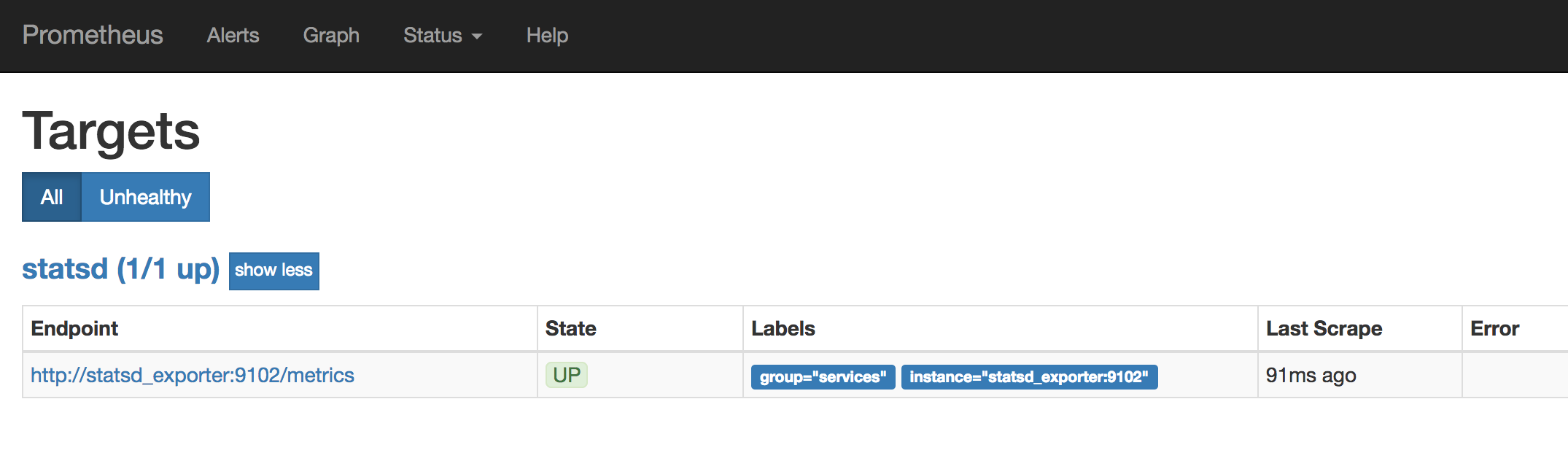Click the Status menu caret arrow

(x=477, y=36)
